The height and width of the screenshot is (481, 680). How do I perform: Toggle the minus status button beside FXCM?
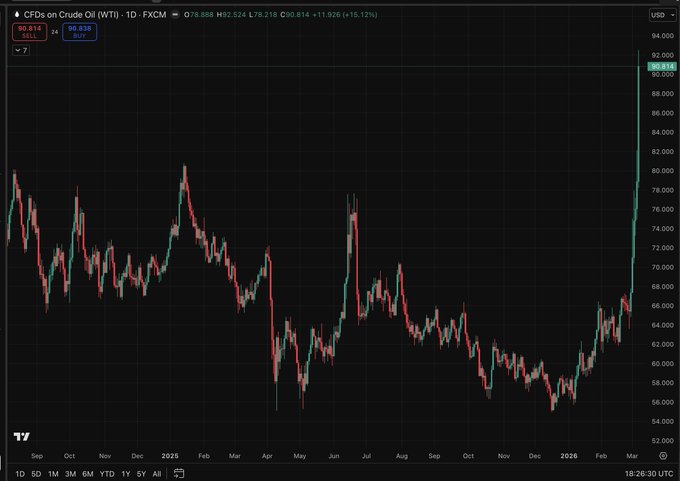point(175,14)
